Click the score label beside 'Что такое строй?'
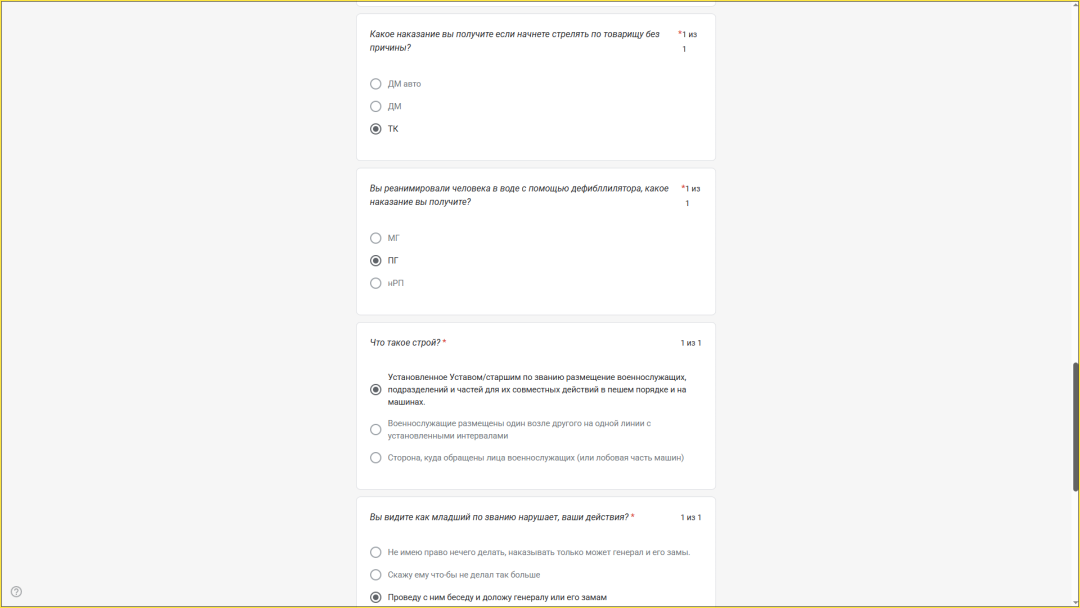 click(x=691, y=343)
